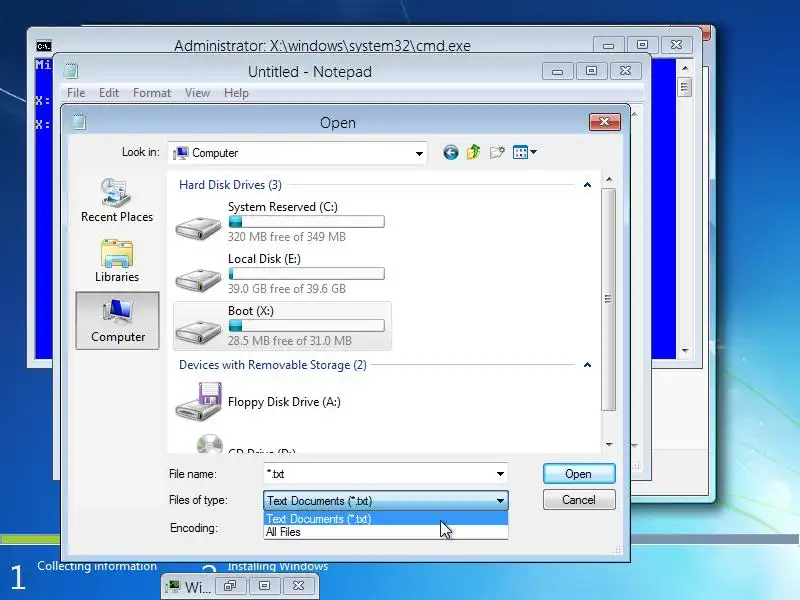Viewport: 800px width, 600px height.
Task: Minimize the Notepad window
Action: [558, 71]
